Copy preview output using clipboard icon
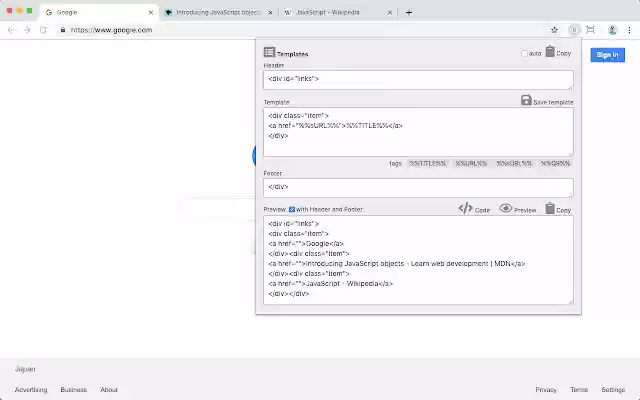 click(550, 209)
